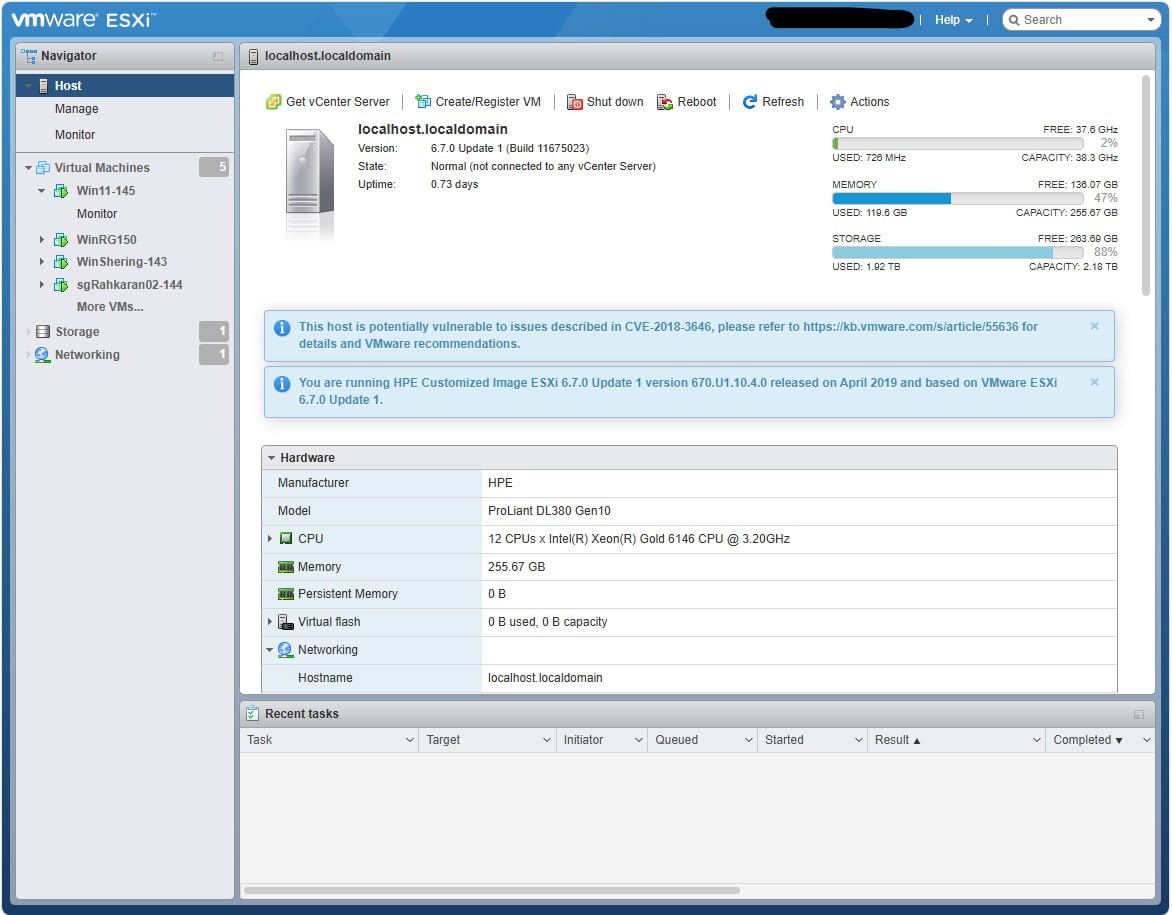
Task: Click the sgRahkaran02-144 VM icon
Action: pos(61,285)
